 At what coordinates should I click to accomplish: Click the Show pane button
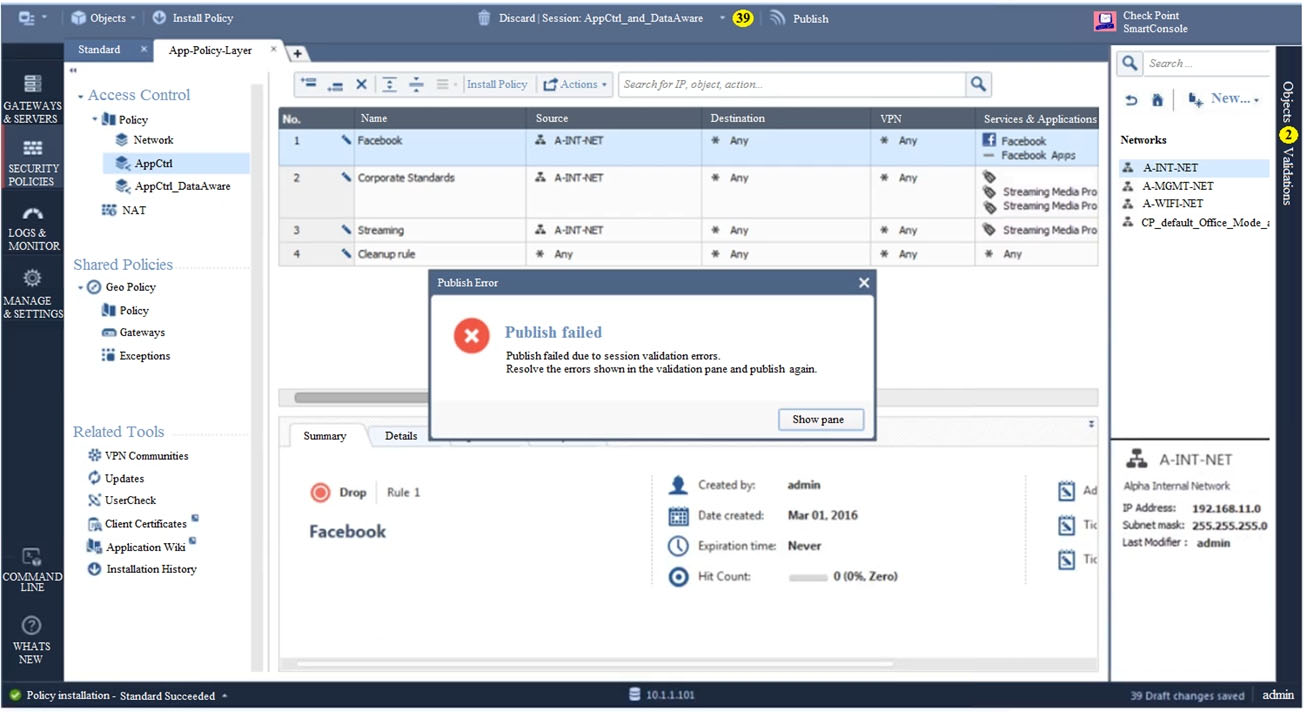(818, 420)
